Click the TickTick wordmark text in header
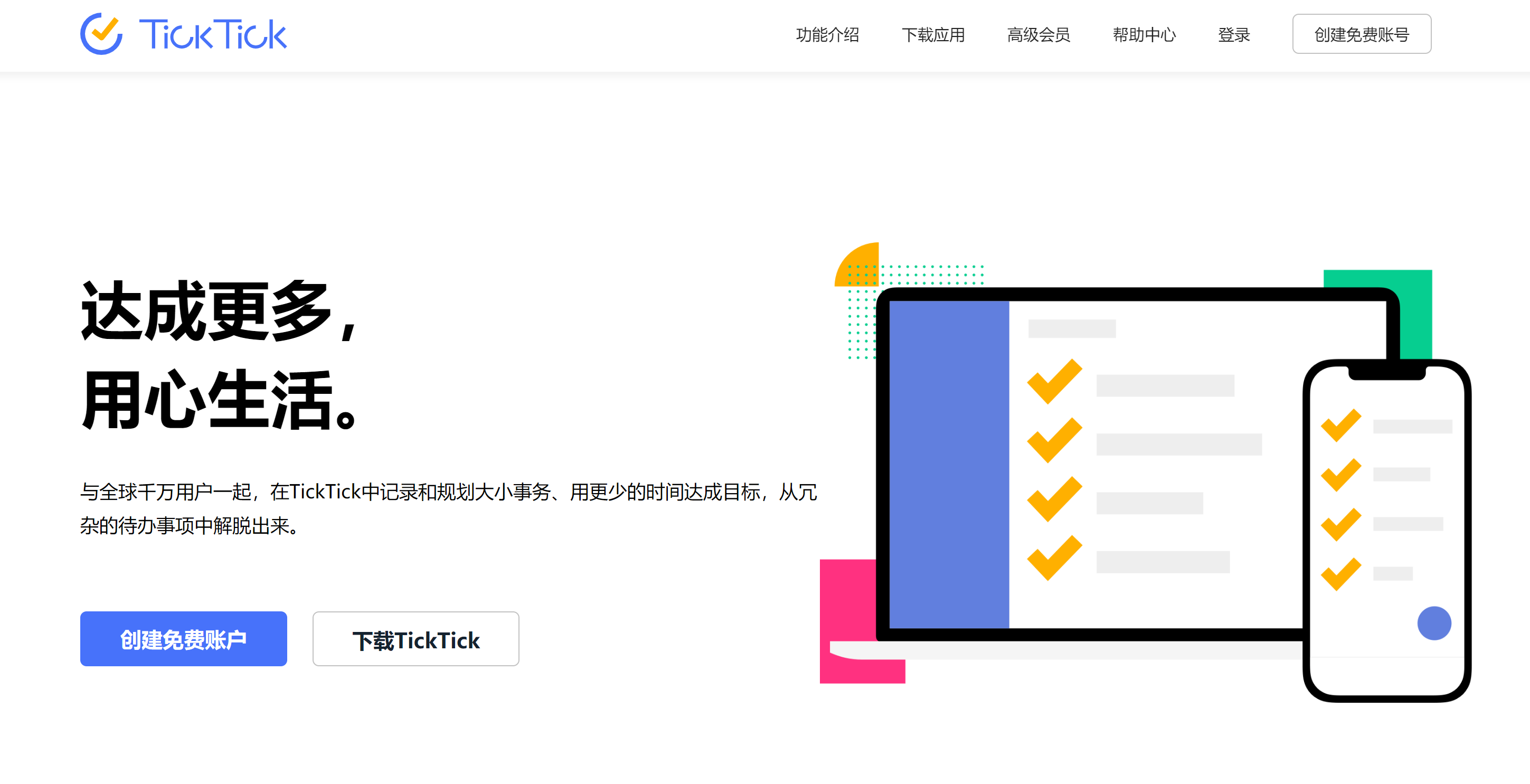1530x784 pixels. [213, 34]
